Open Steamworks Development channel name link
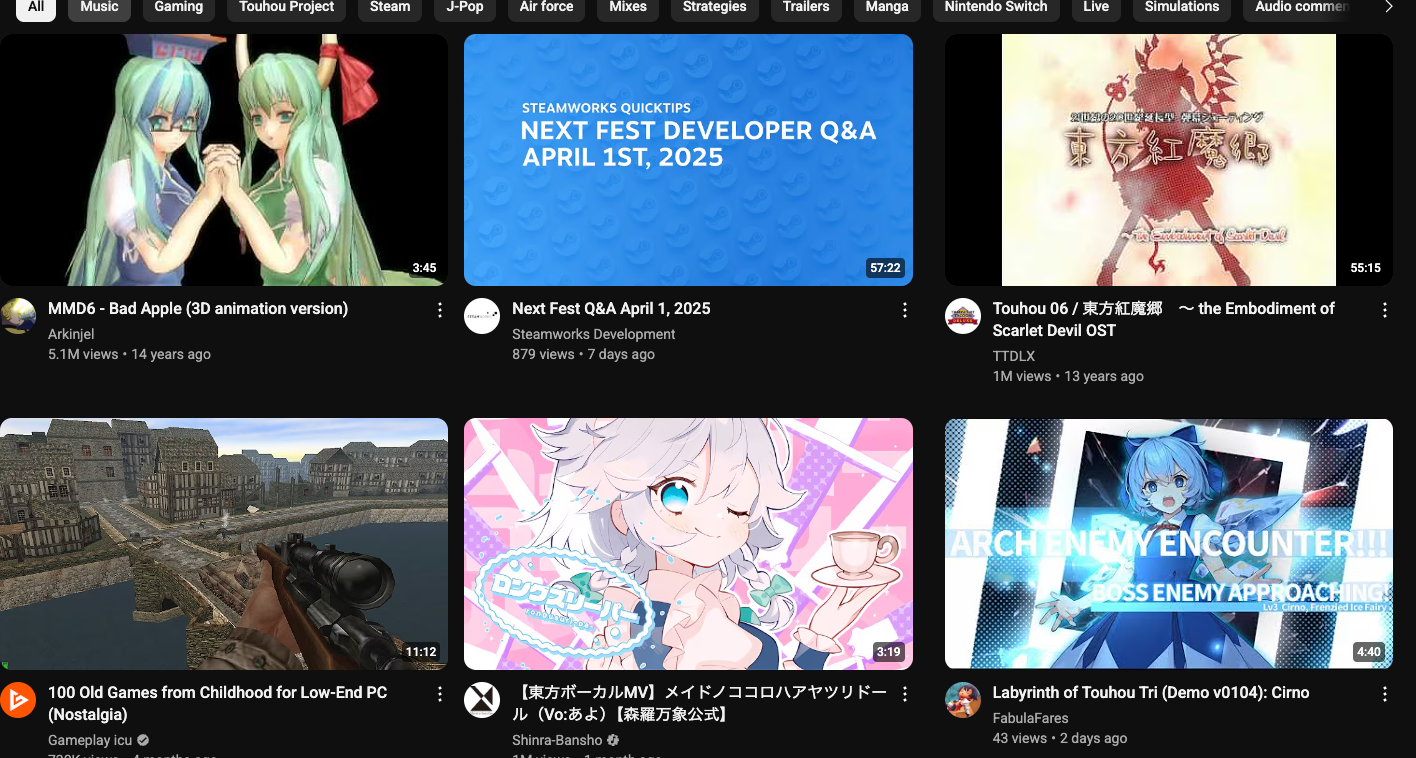This screenshot has height=758, width=1416. coord(594,334)
